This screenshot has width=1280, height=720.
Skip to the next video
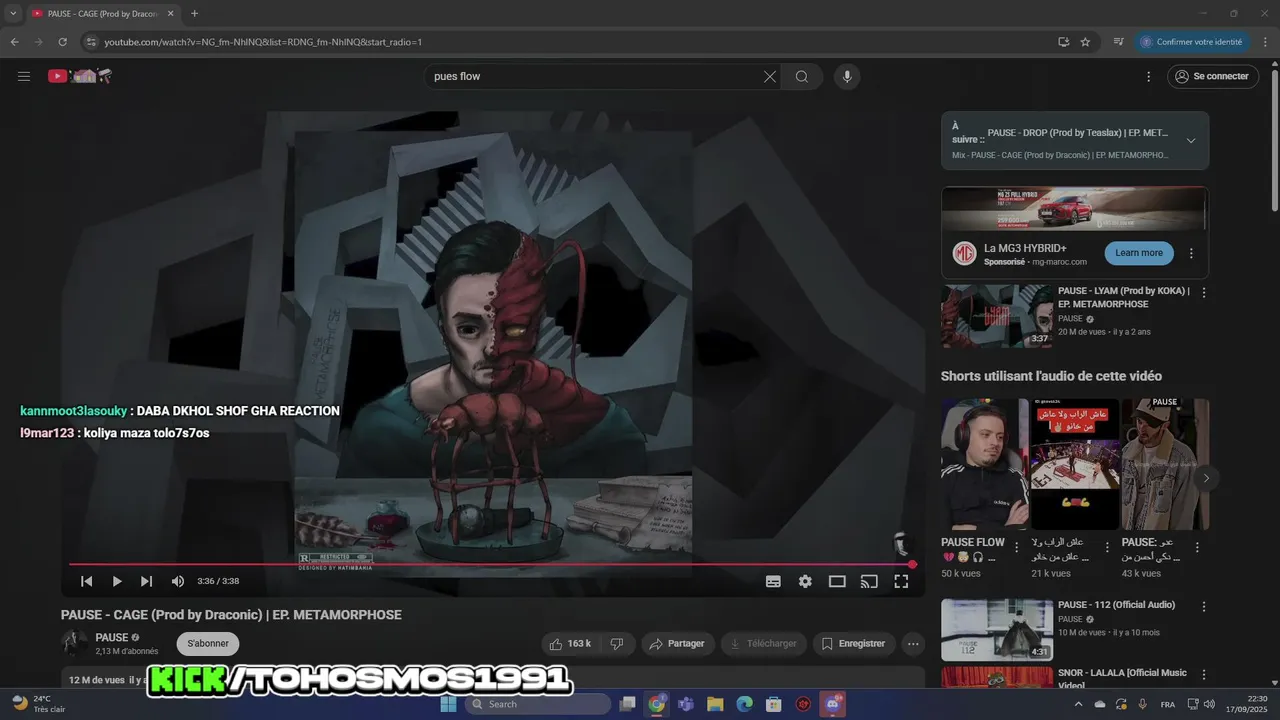tap(147, 581)
